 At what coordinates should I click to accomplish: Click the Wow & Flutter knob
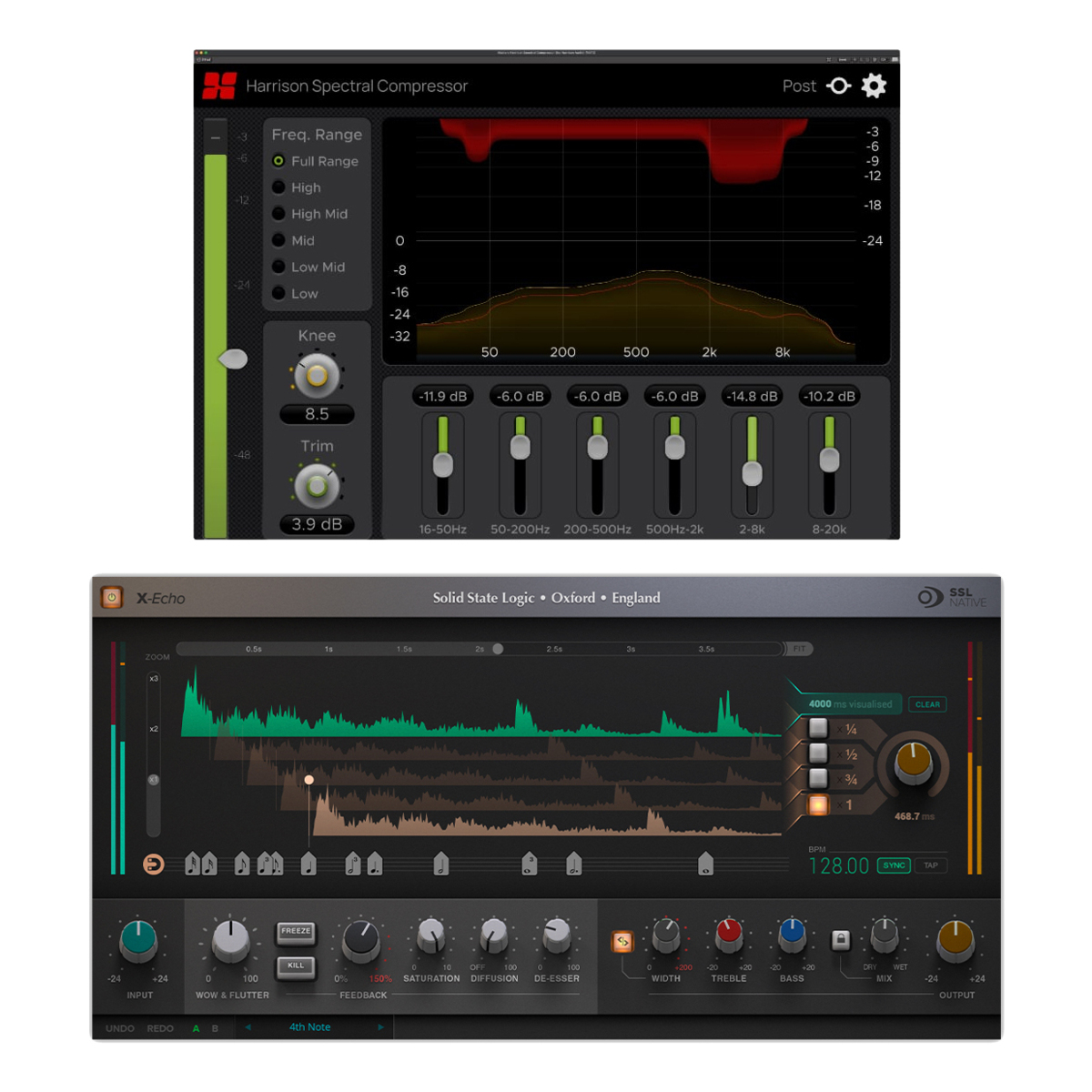pyautogui.click(x=231, y=941)
